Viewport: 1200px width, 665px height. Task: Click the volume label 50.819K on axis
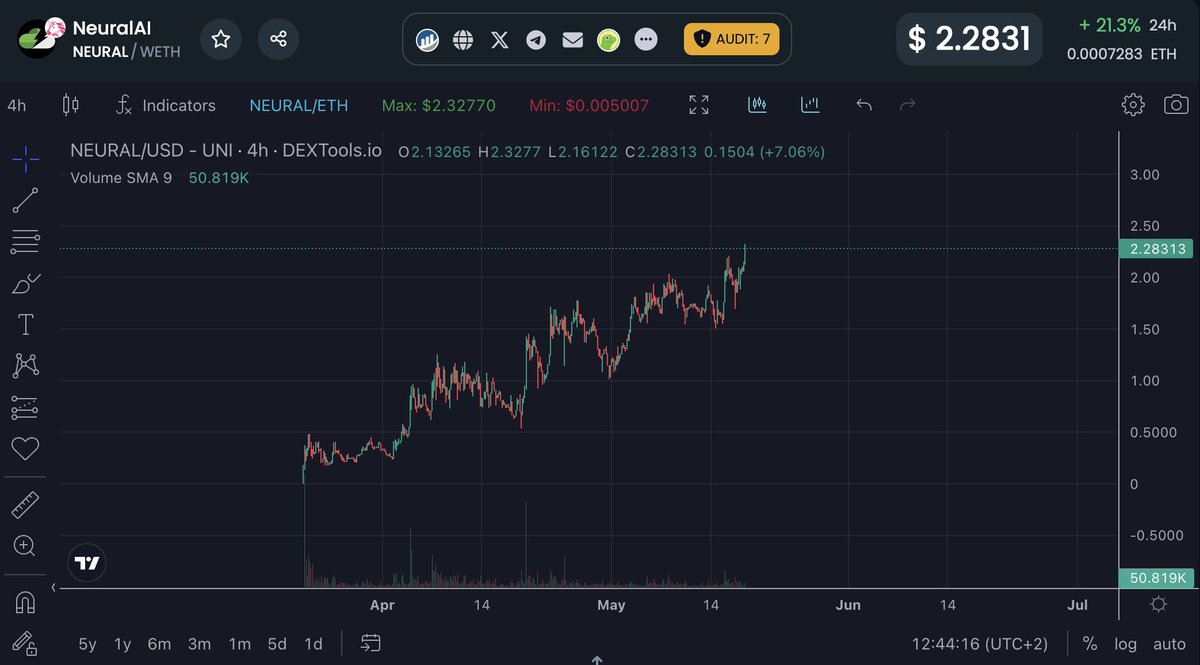click(1157, 578)
